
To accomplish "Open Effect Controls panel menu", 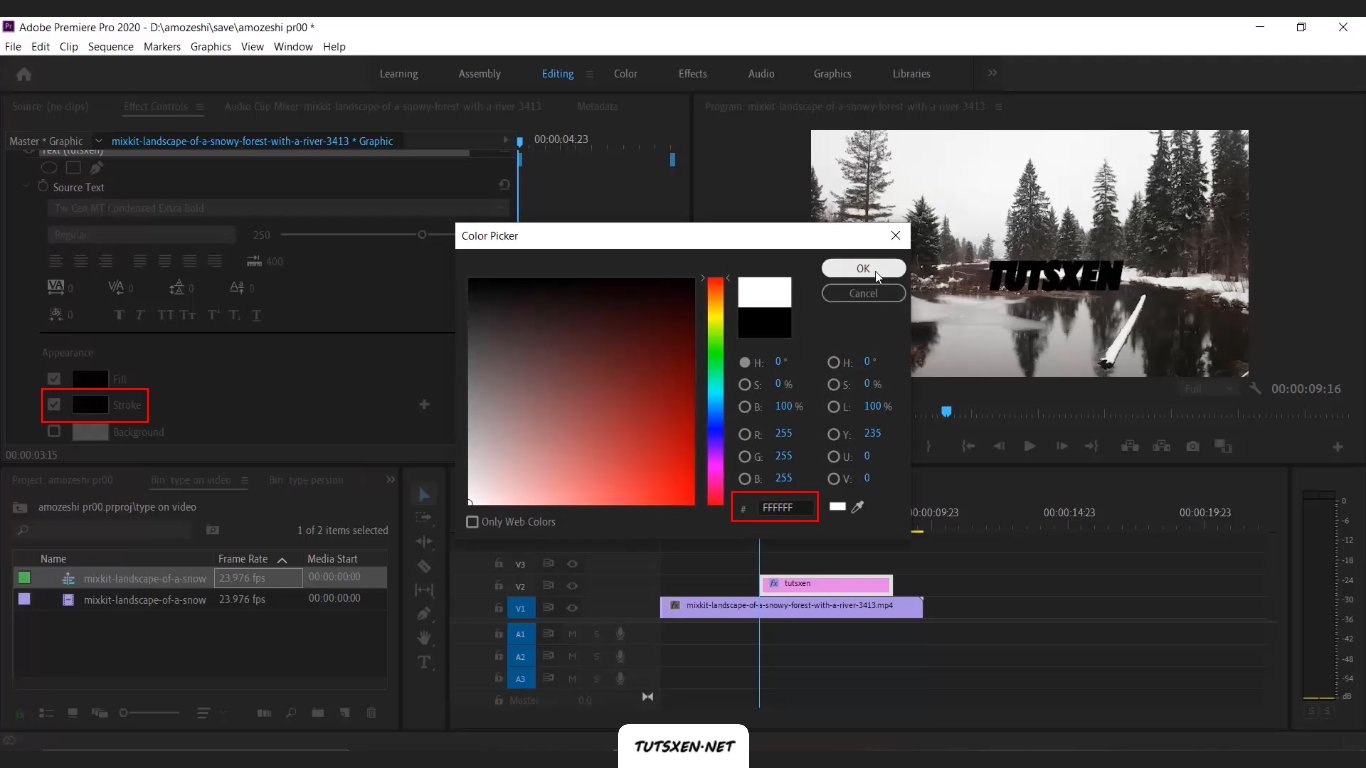I will click(x=199, y=106).
